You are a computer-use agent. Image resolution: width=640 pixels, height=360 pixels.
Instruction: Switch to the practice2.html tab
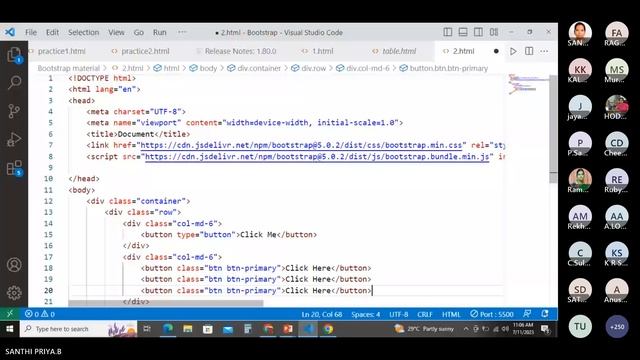point(145,51)
